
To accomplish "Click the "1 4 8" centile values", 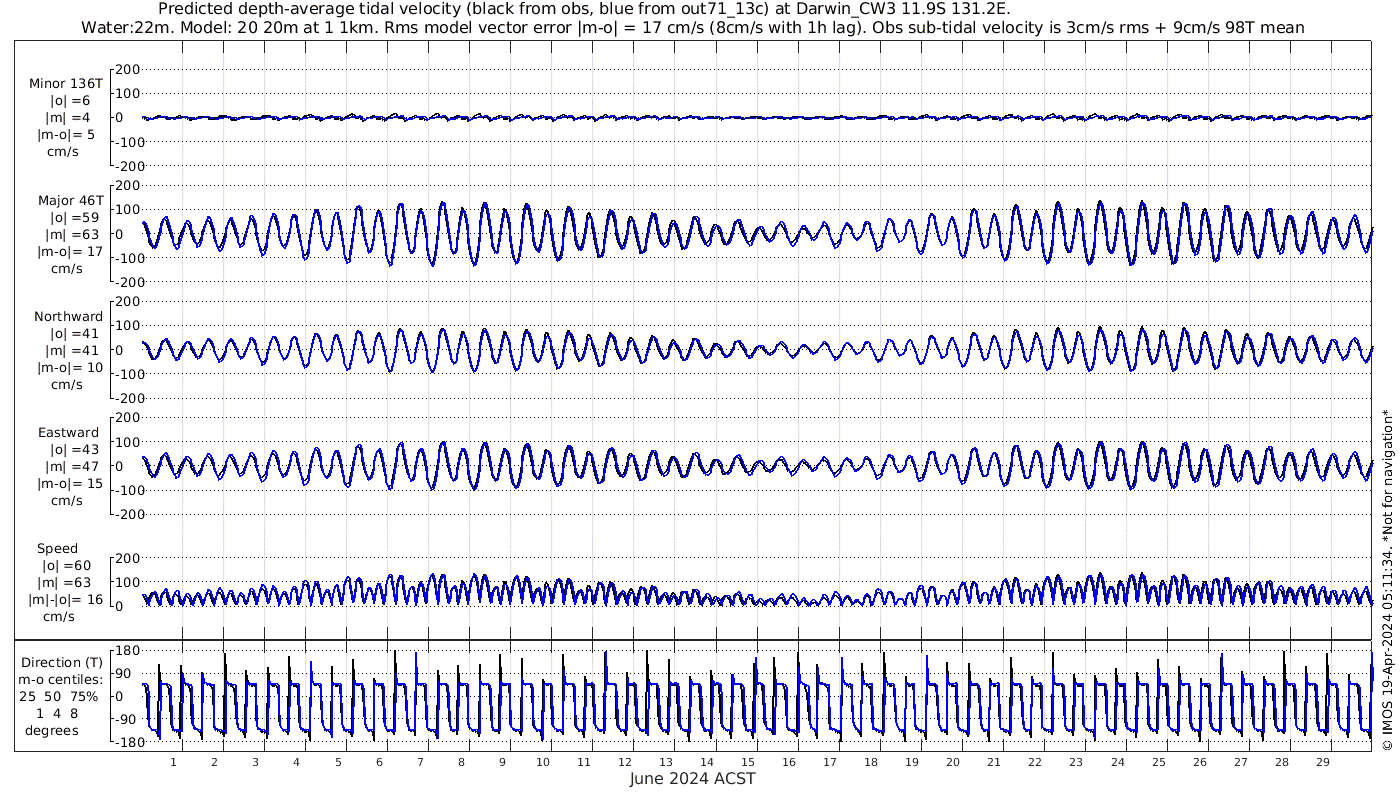I will coord(56,714).
